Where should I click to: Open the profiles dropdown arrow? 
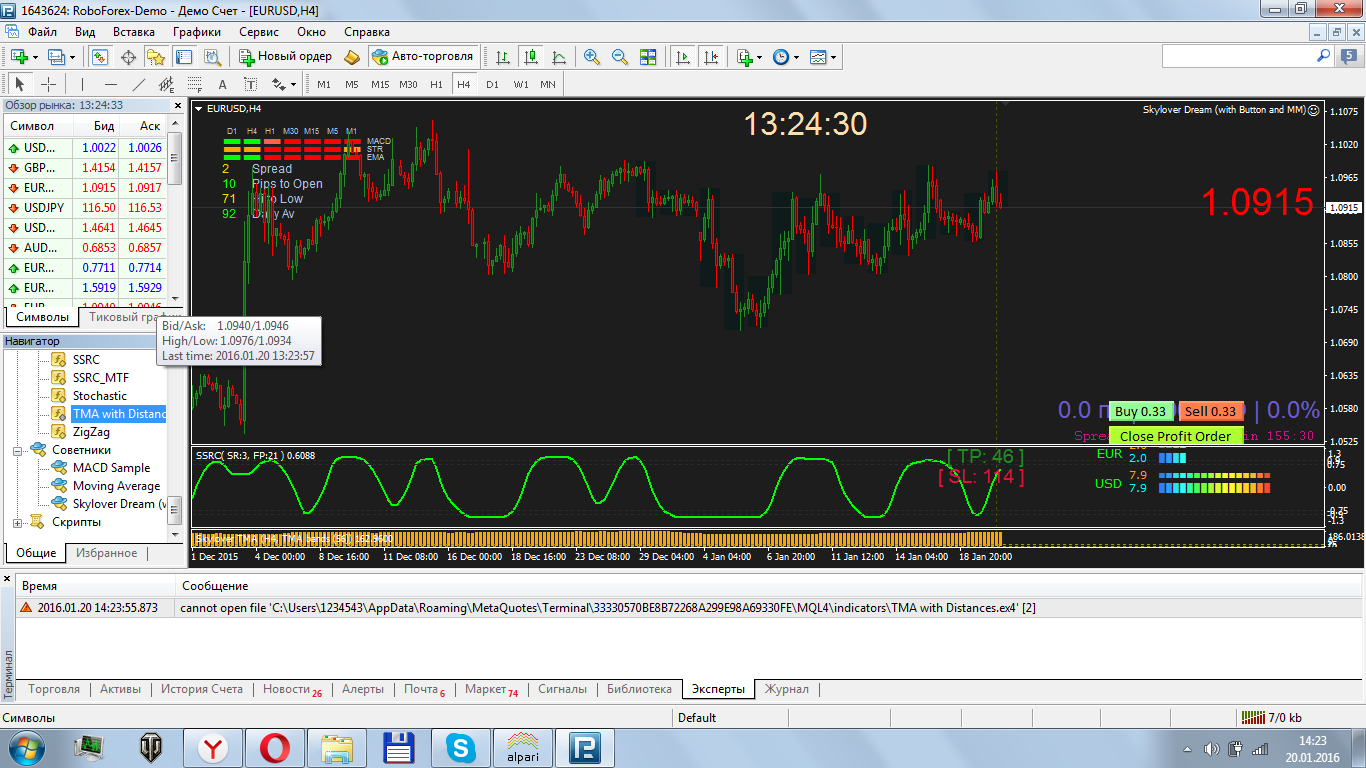[71, 57]
